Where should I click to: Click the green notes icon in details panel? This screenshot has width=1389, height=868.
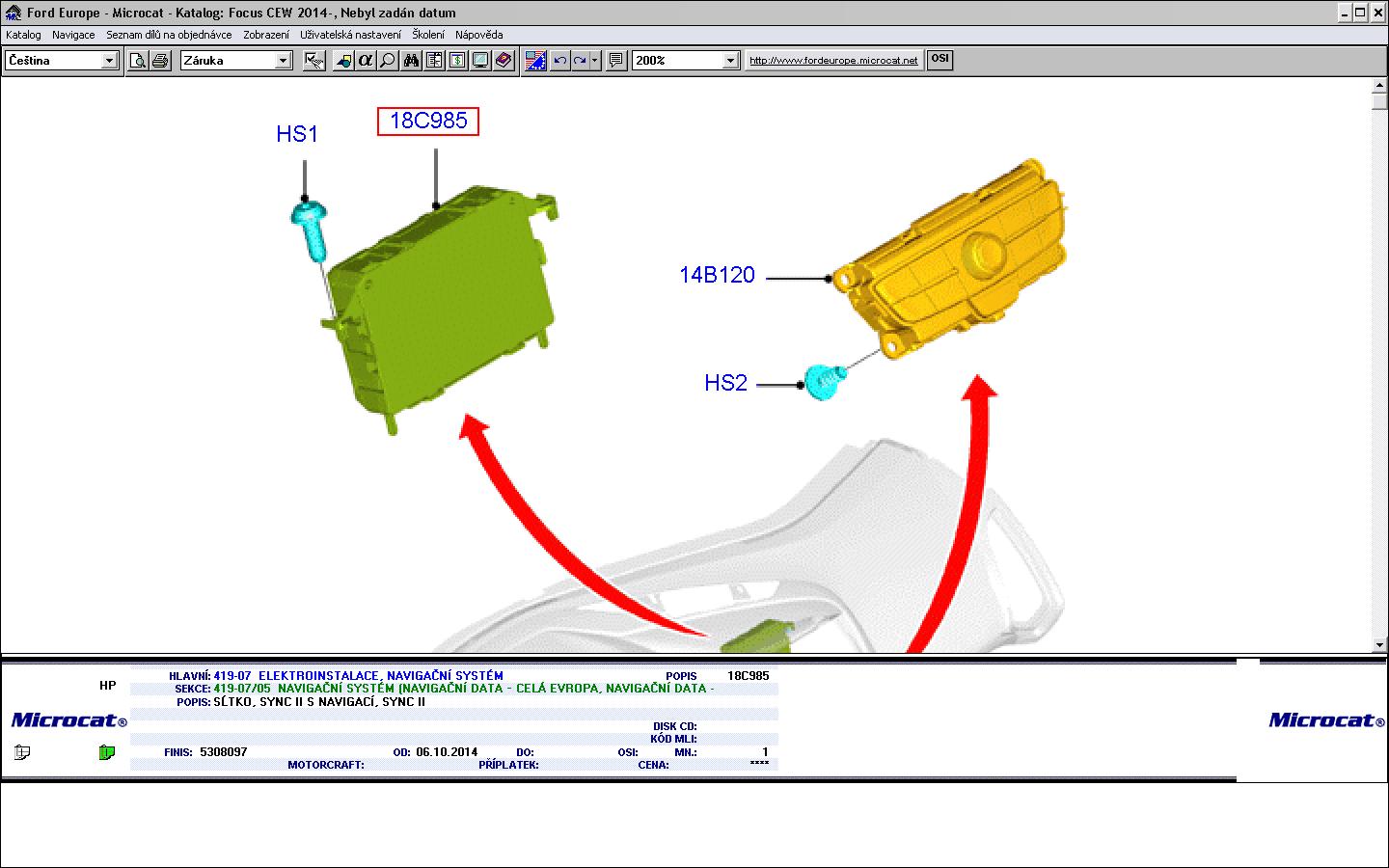coord(107,752)
